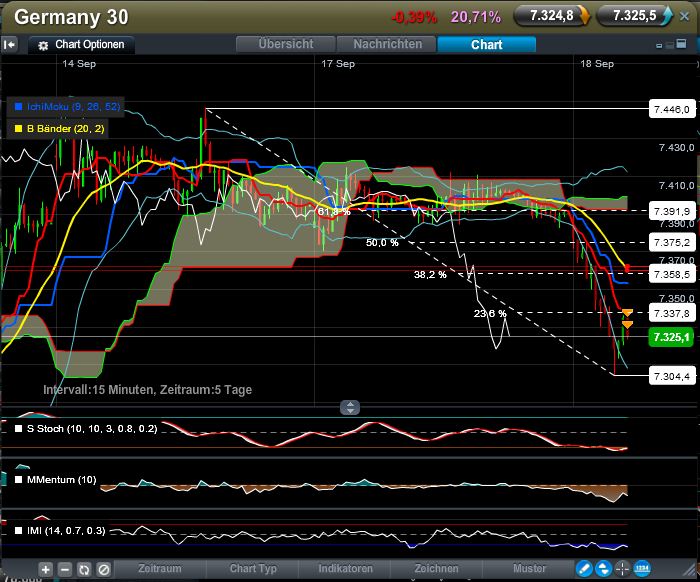Open the Zeichnen menu
The width and height of the screenshot is (700, 582).
click(x=436, y=569)
